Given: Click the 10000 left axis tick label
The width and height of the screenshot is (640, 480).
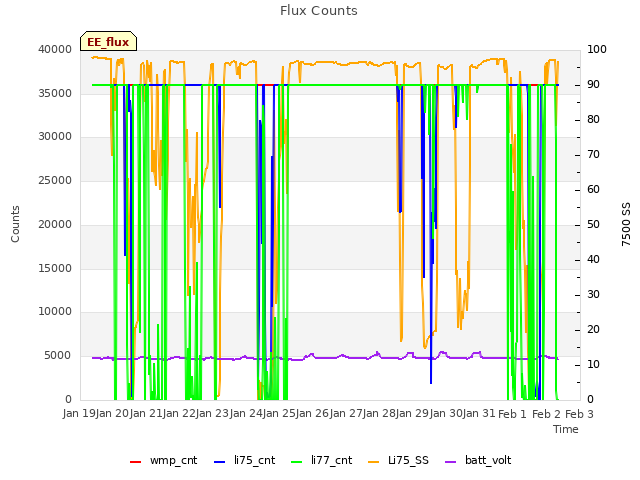Looking at the screenshot, I should click(x=55, y=311).
